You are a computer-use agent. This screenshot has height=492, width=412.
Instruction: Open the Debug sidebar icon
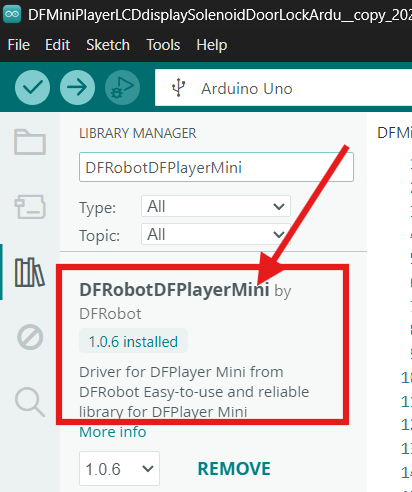click(x=30, y=337)
